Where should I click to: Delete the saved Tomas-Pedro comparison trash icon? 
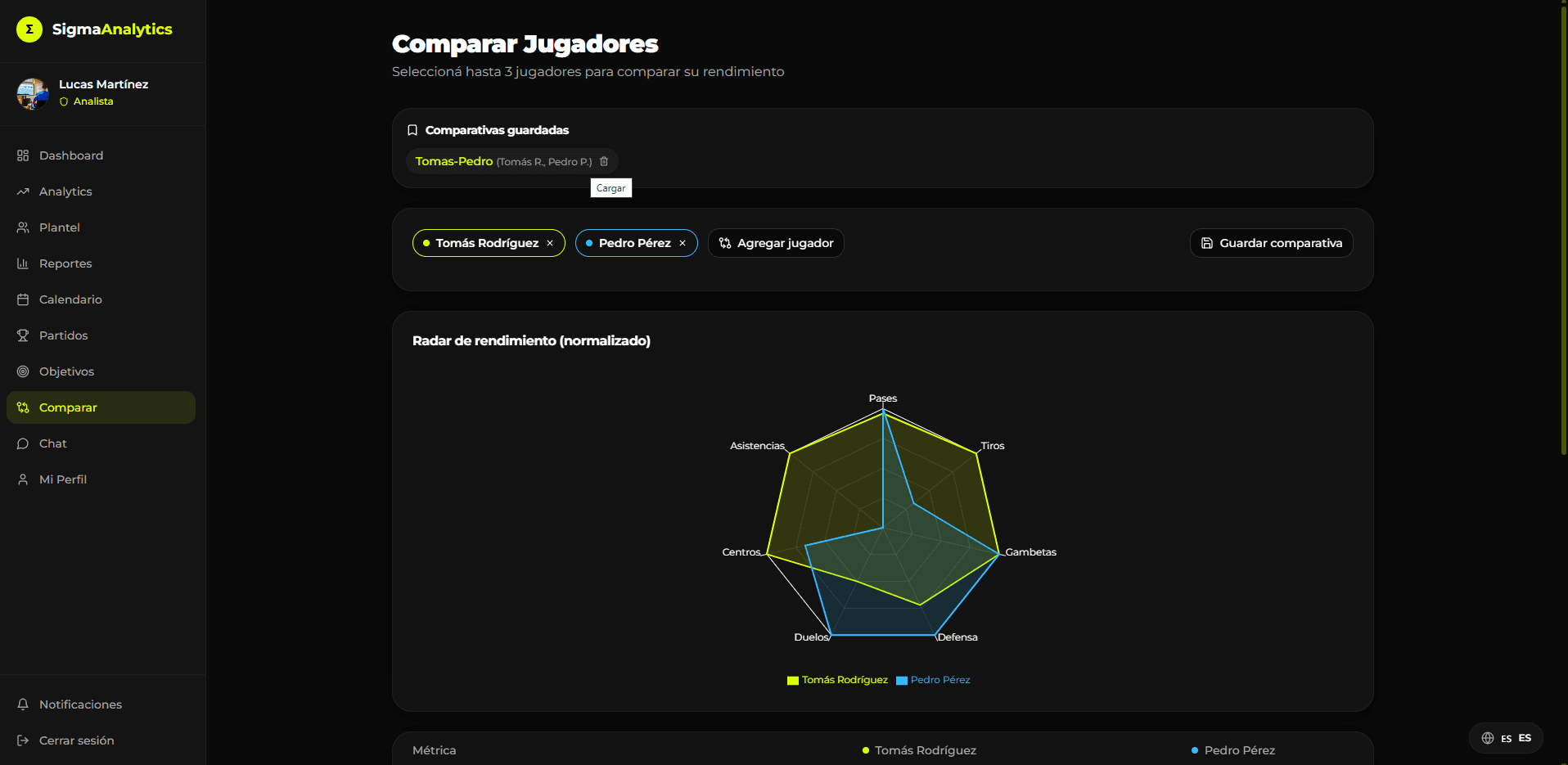[x=604, y=161]
